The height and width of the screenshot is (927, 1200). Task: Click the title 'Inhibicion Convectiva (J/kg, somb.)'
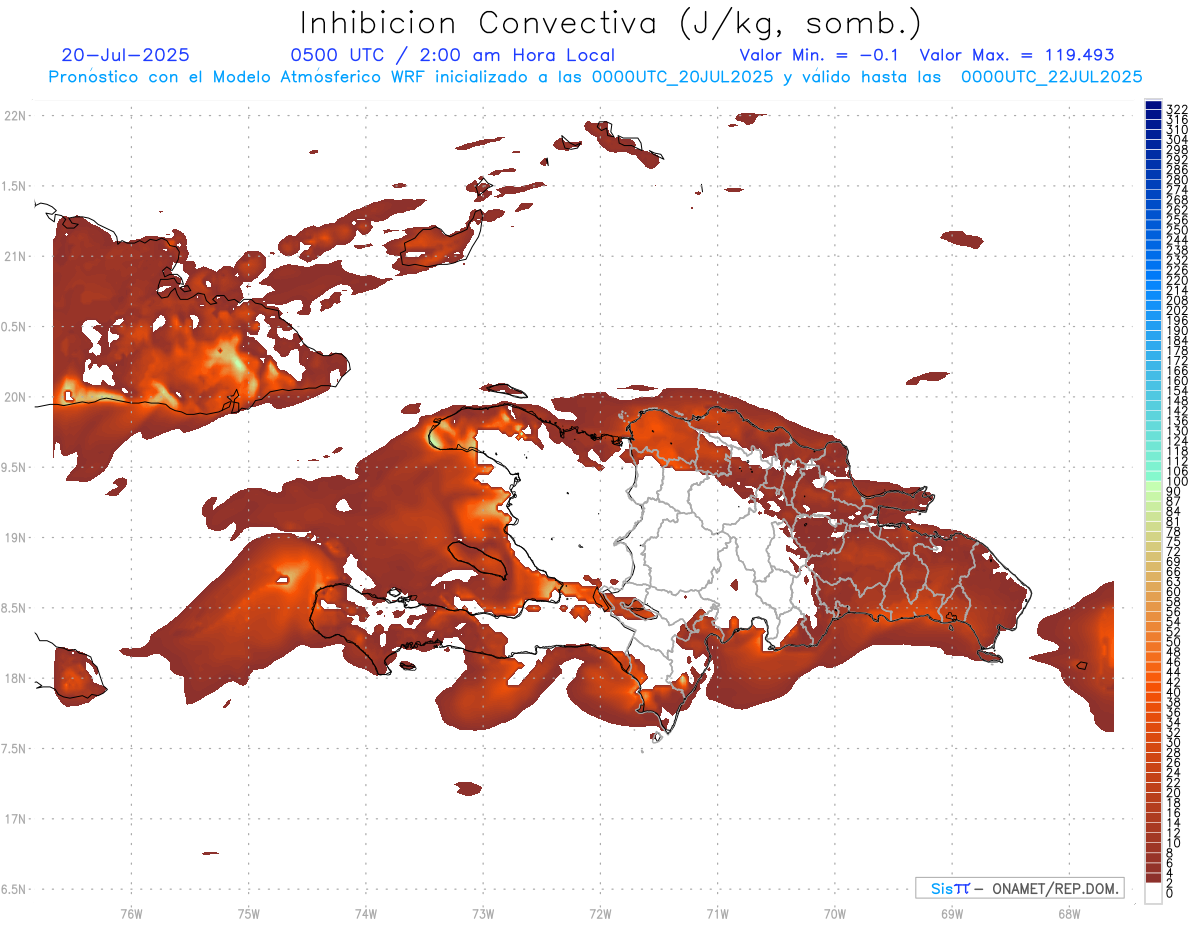611,23
